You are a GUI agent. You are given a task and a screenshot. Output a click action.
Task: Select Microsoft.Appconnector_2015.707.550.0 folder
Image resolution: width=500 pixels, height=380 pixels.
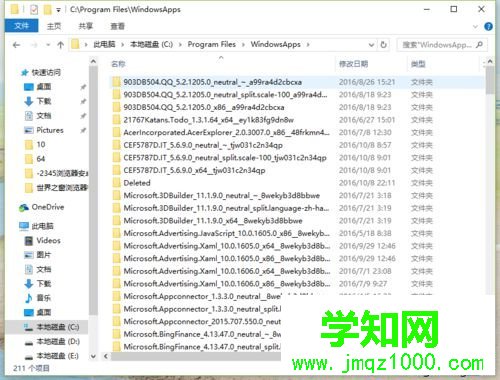202,321
